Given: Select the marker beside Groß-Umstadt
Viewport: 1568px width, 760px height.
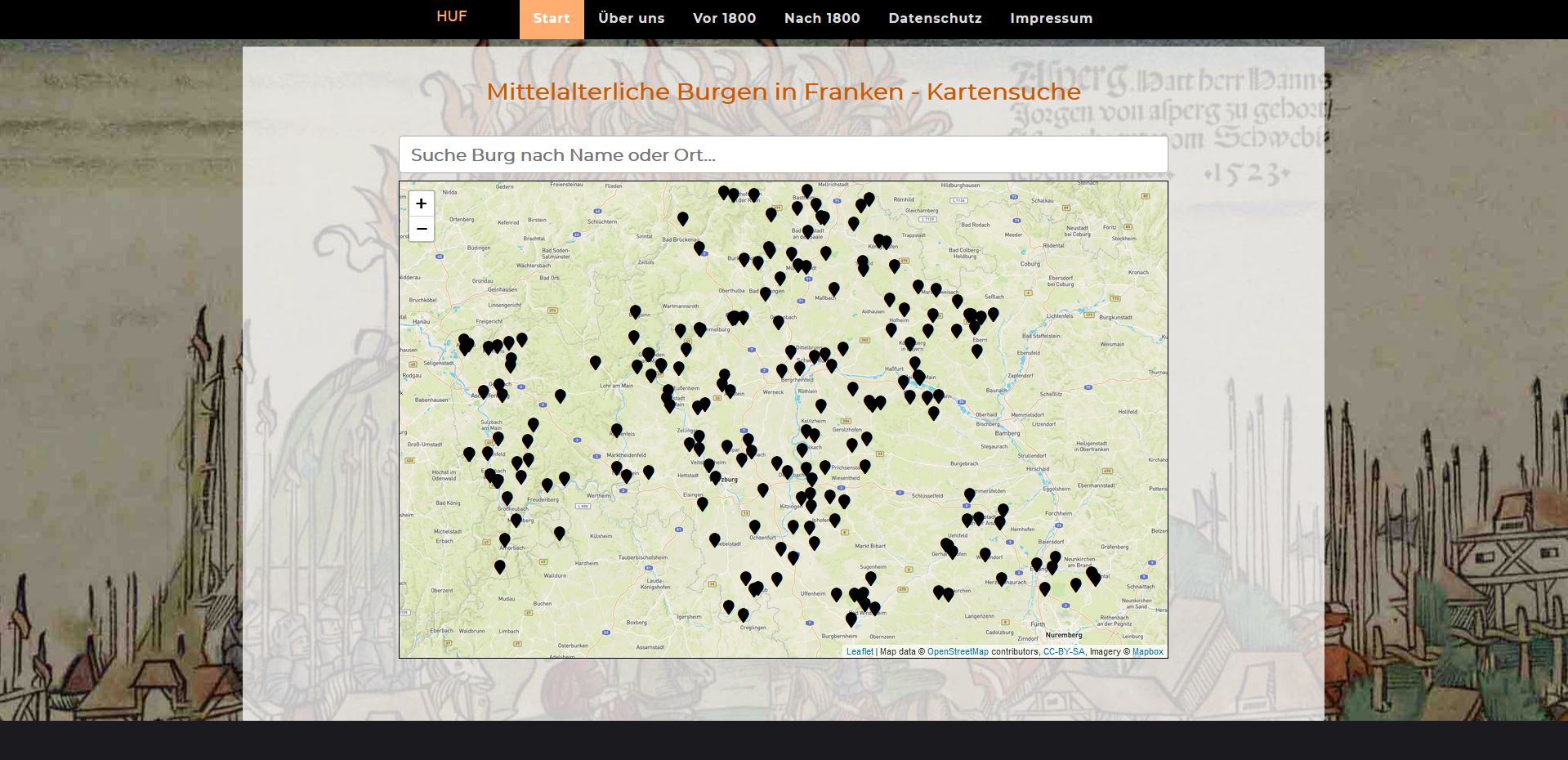Looking at the screenshot, I should click(469, 454).
